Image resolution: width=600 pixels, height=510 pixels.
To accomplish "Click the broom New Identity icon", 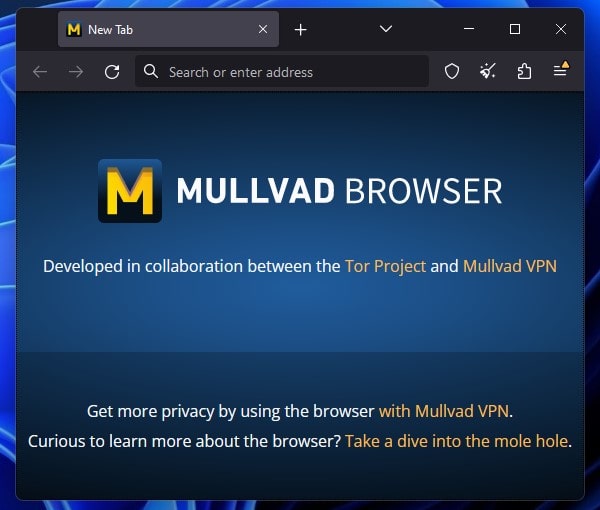I will point(488,72).
